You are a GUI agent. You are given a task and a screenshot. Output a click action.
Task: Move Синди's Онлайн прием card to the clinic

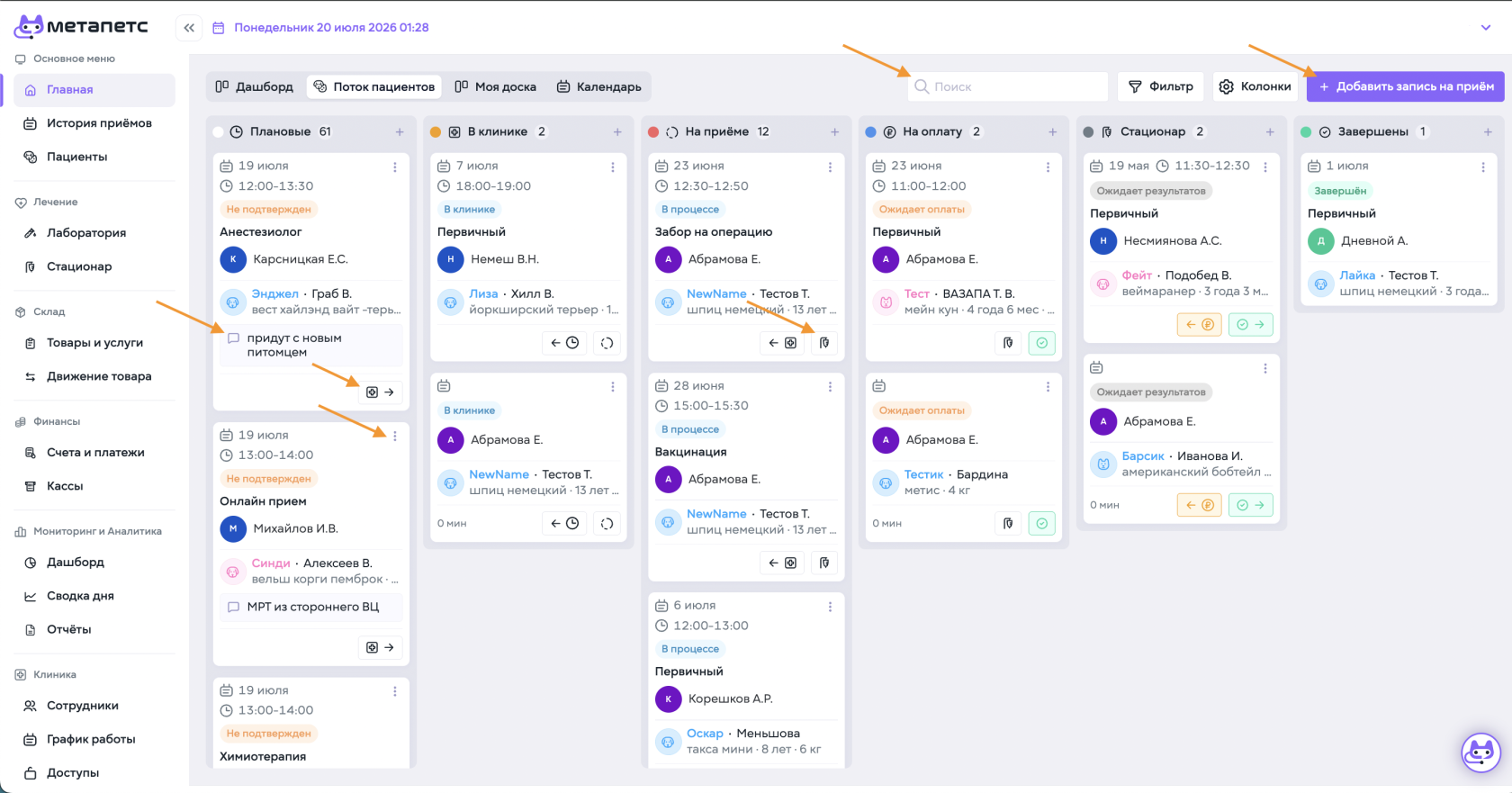pyautogui.click(x=381, y=647)
